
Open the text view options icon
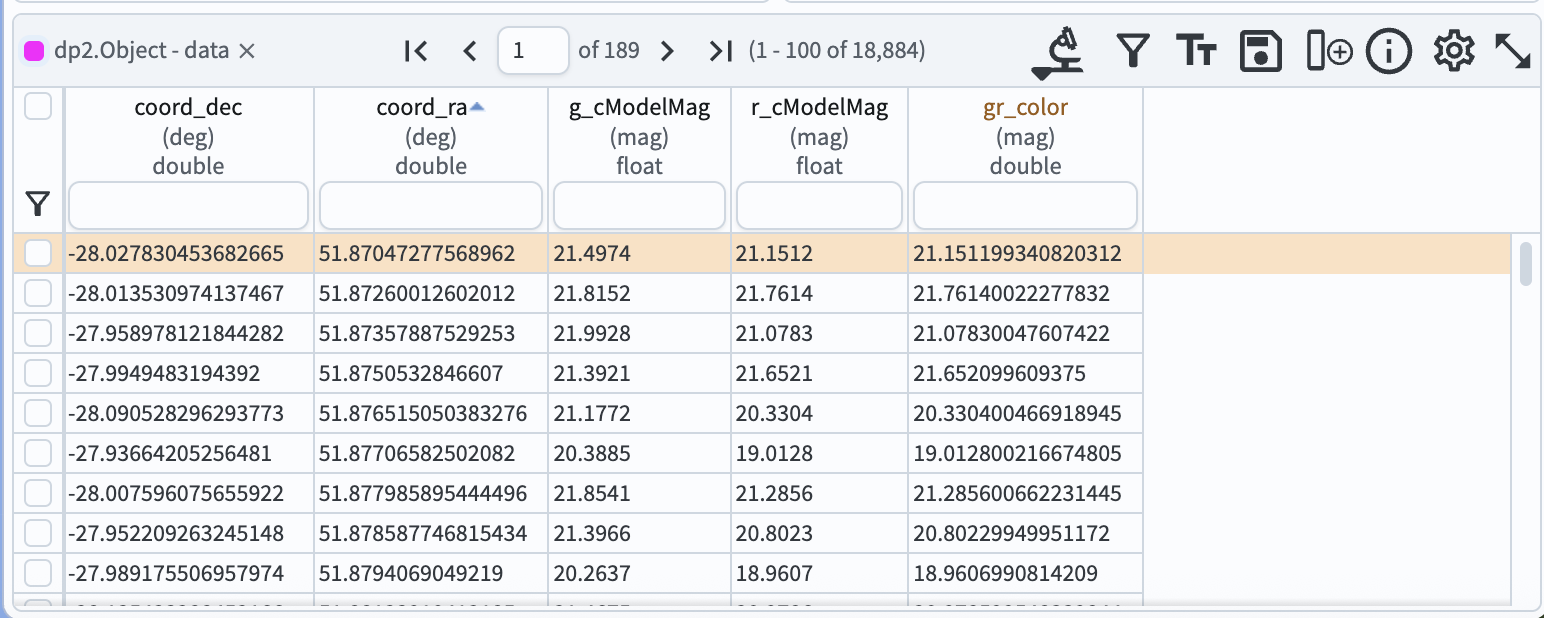(x=1195, y=51)
